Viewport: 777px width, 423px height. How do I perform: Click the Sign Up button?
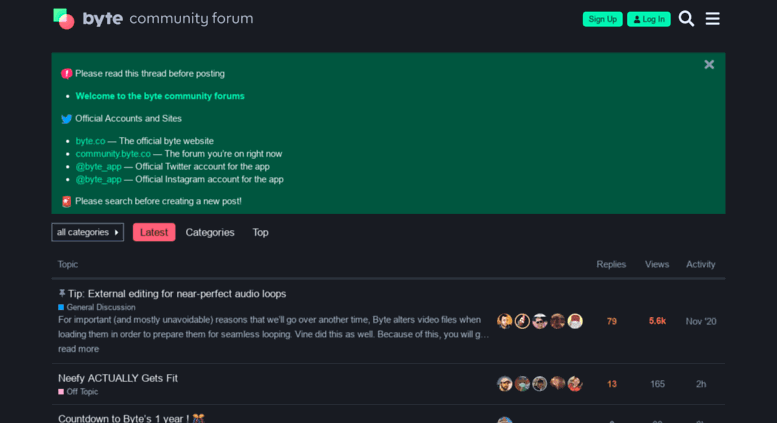[x=603, y=19]
